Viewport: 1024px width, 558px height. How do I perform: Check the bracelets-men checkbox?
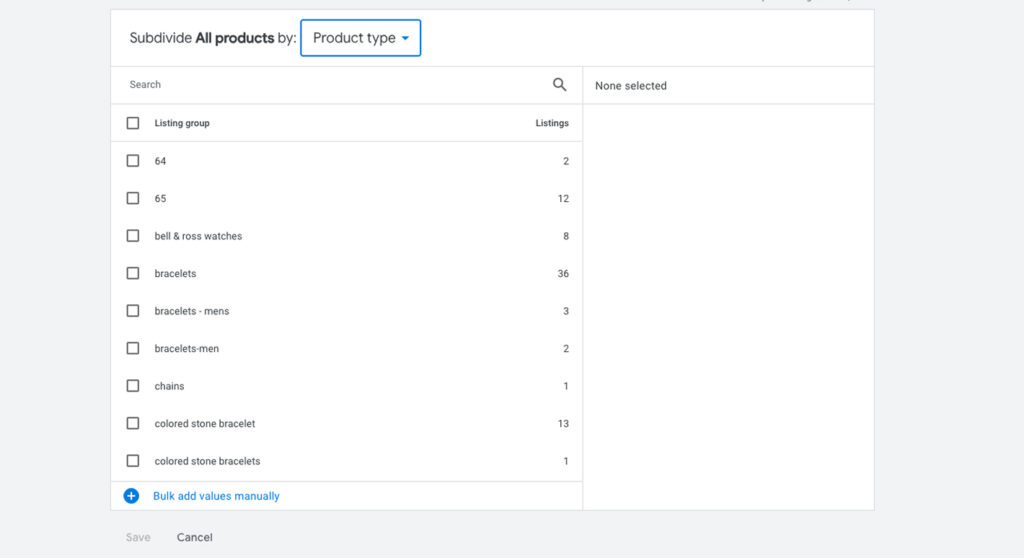(133, 348)
